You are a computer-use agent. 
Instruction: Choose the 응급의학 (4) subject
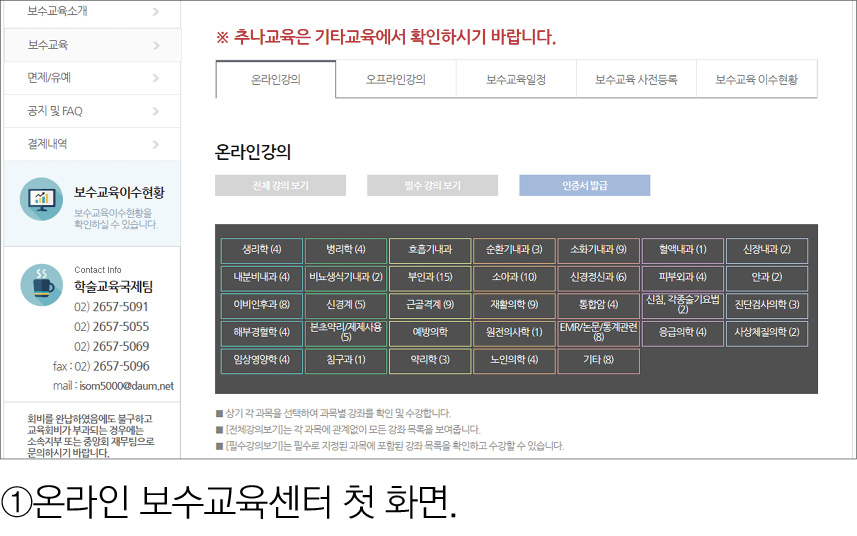point(682,332)
